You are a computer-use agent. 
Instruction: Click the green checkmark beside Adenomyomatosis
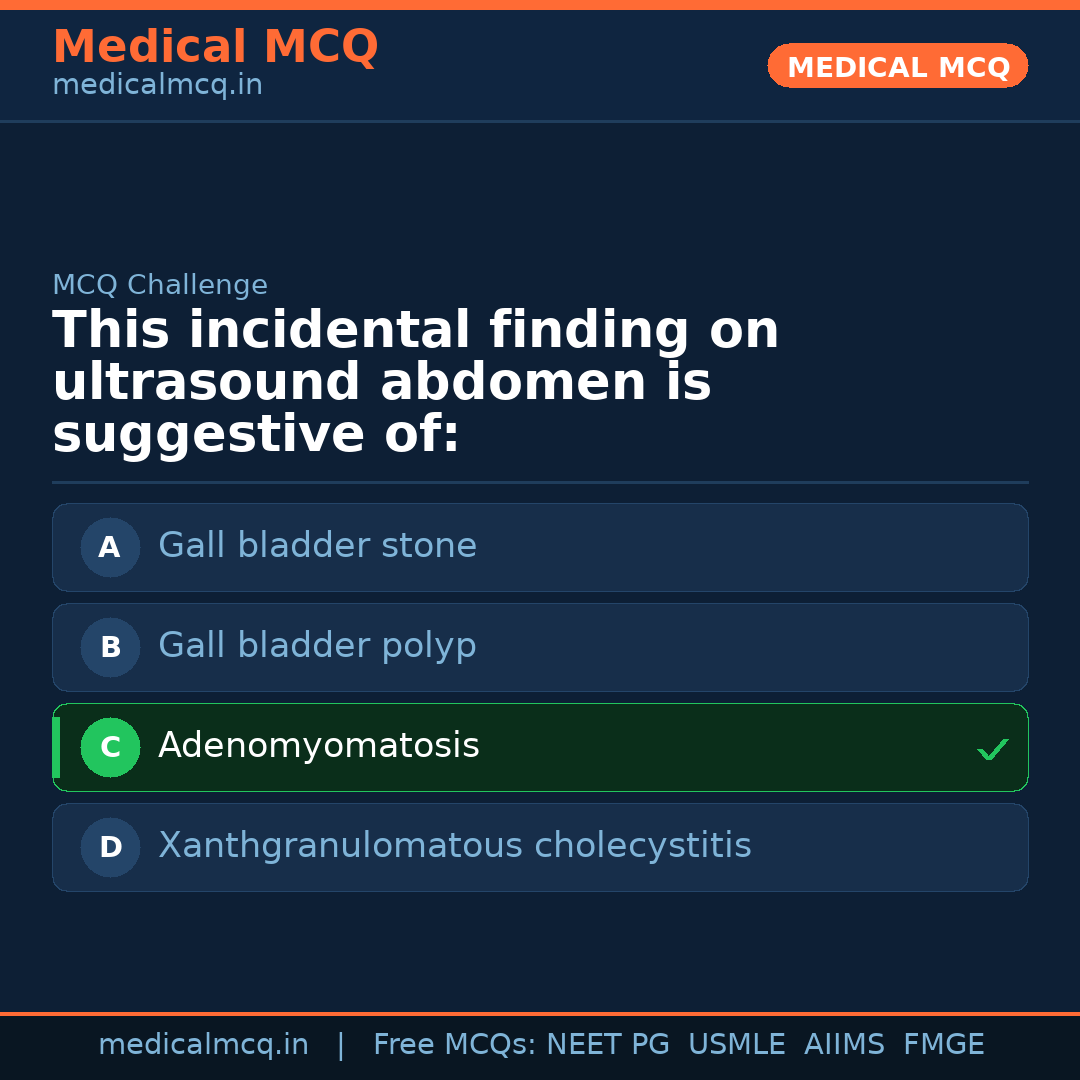pyautogui.click(x=992, y=749)
